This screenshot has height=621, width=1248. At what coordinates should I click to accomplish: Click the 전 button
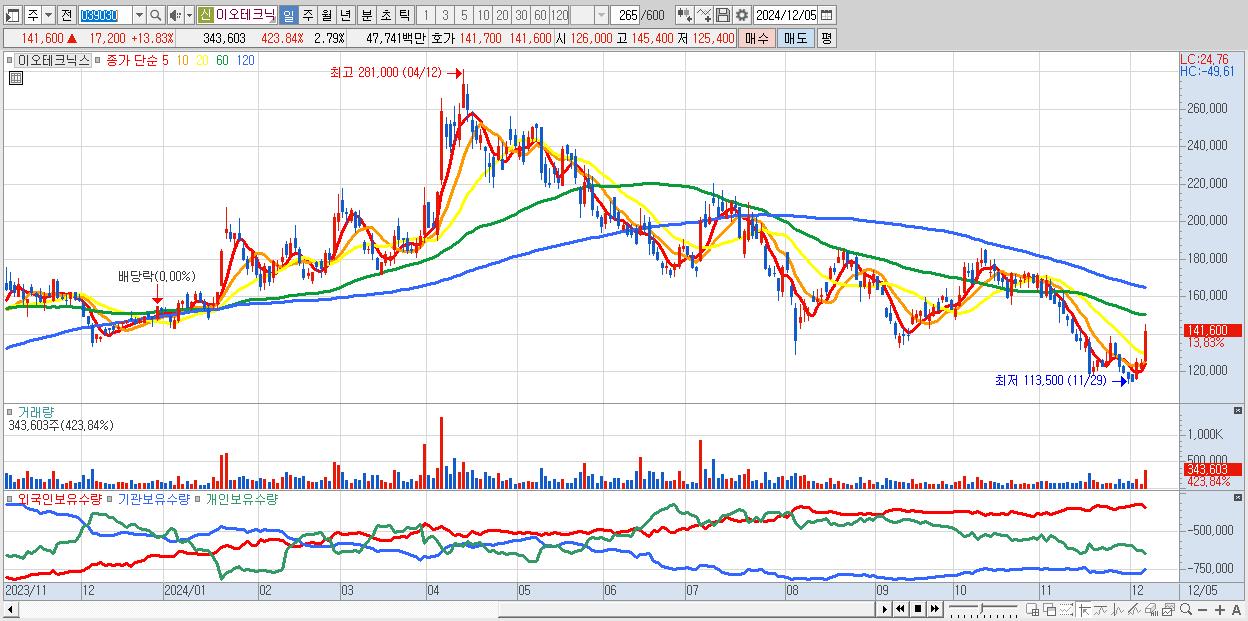point(66,15)
